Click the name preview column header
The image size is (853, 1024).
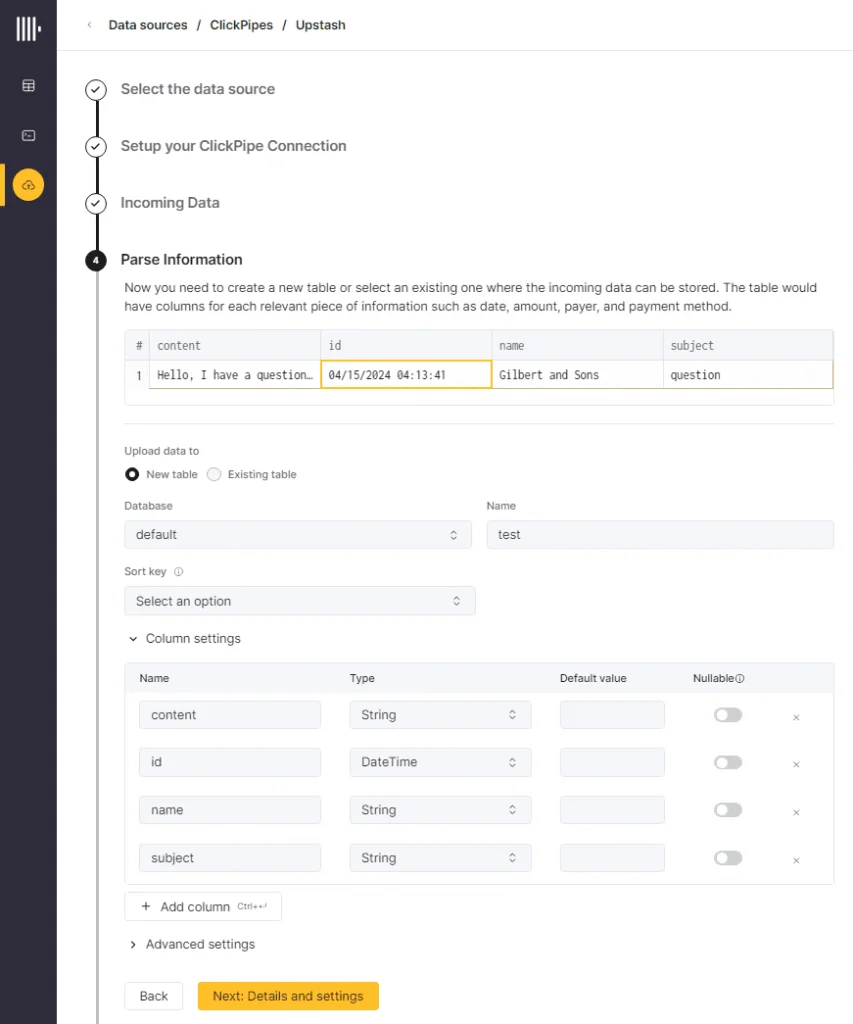[x=577, y=345]
